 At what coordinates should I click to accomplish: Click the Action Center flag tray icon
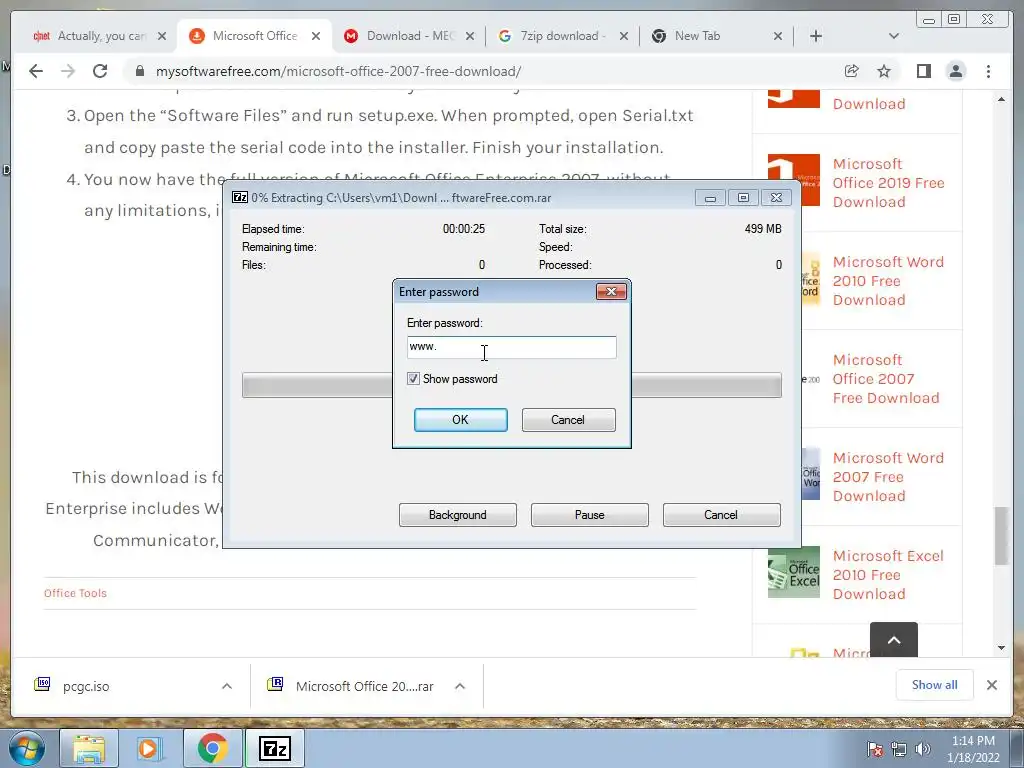pyautogui.click(x=874, y=749)
